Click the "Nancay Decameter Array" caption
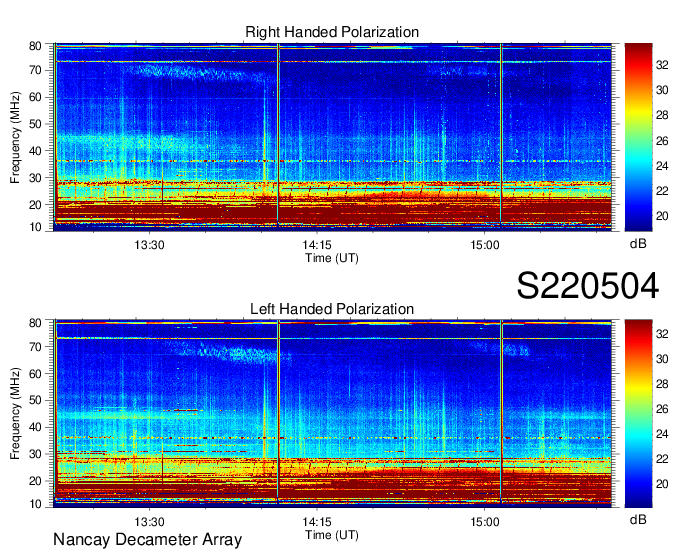The image size is (680, 552). 147,540
